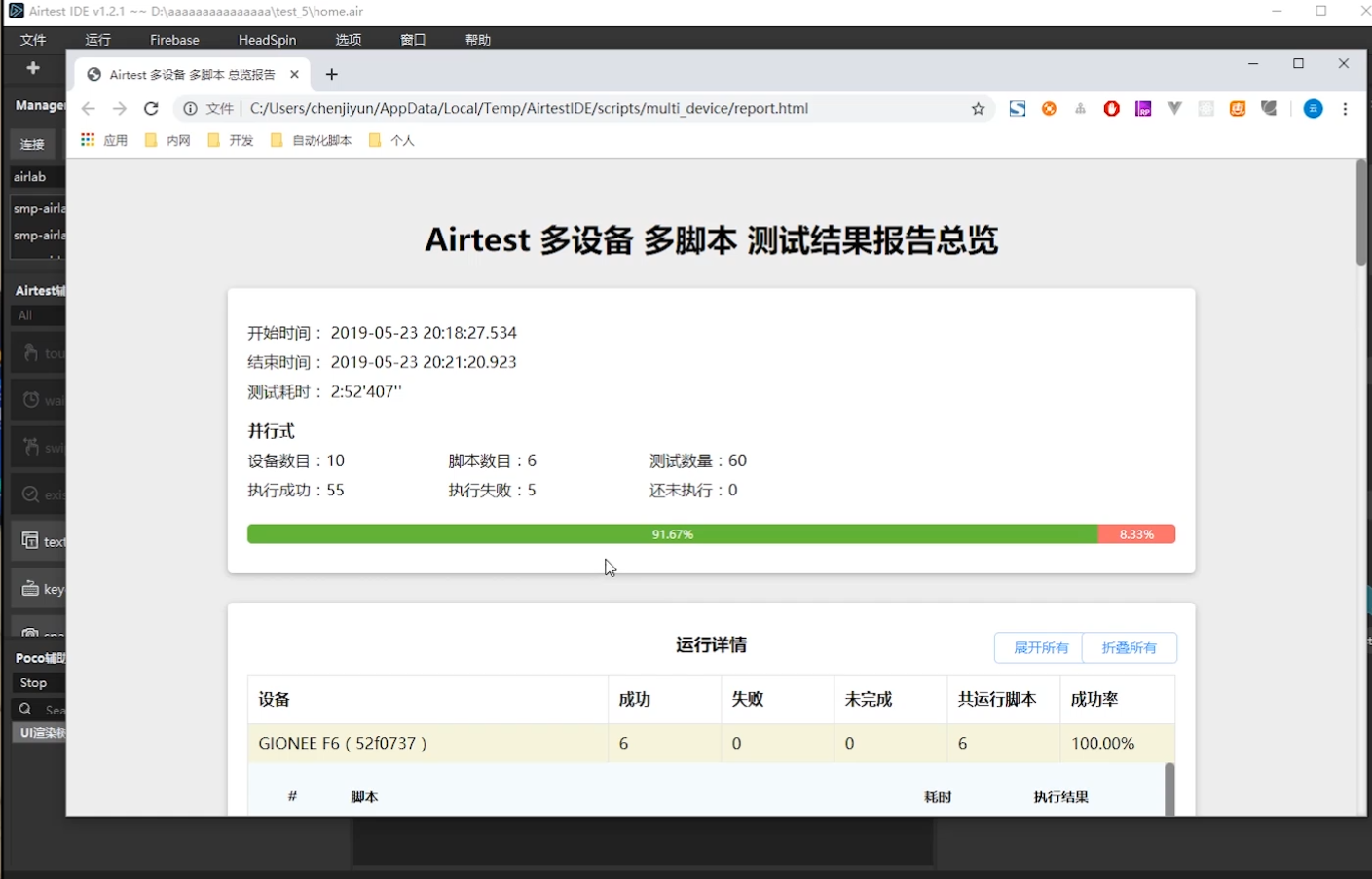The width and height of the screenshot is (1372, 879).
Task: Click the orange face extension icon
Action: [x=1238, y=108]
